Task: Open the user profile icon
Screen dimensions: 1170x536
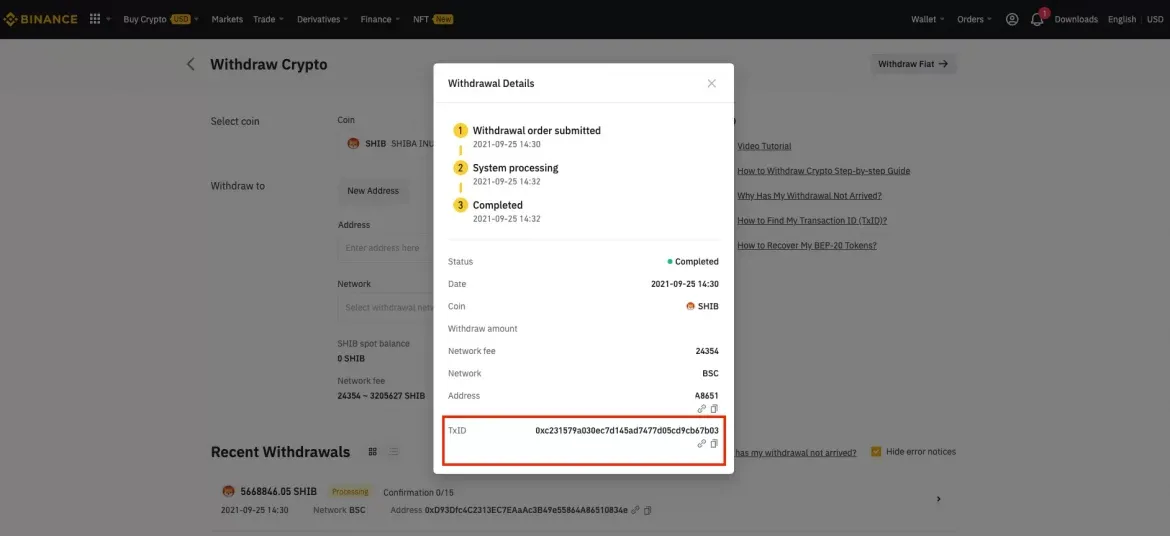Action: tap(1012, 19)
